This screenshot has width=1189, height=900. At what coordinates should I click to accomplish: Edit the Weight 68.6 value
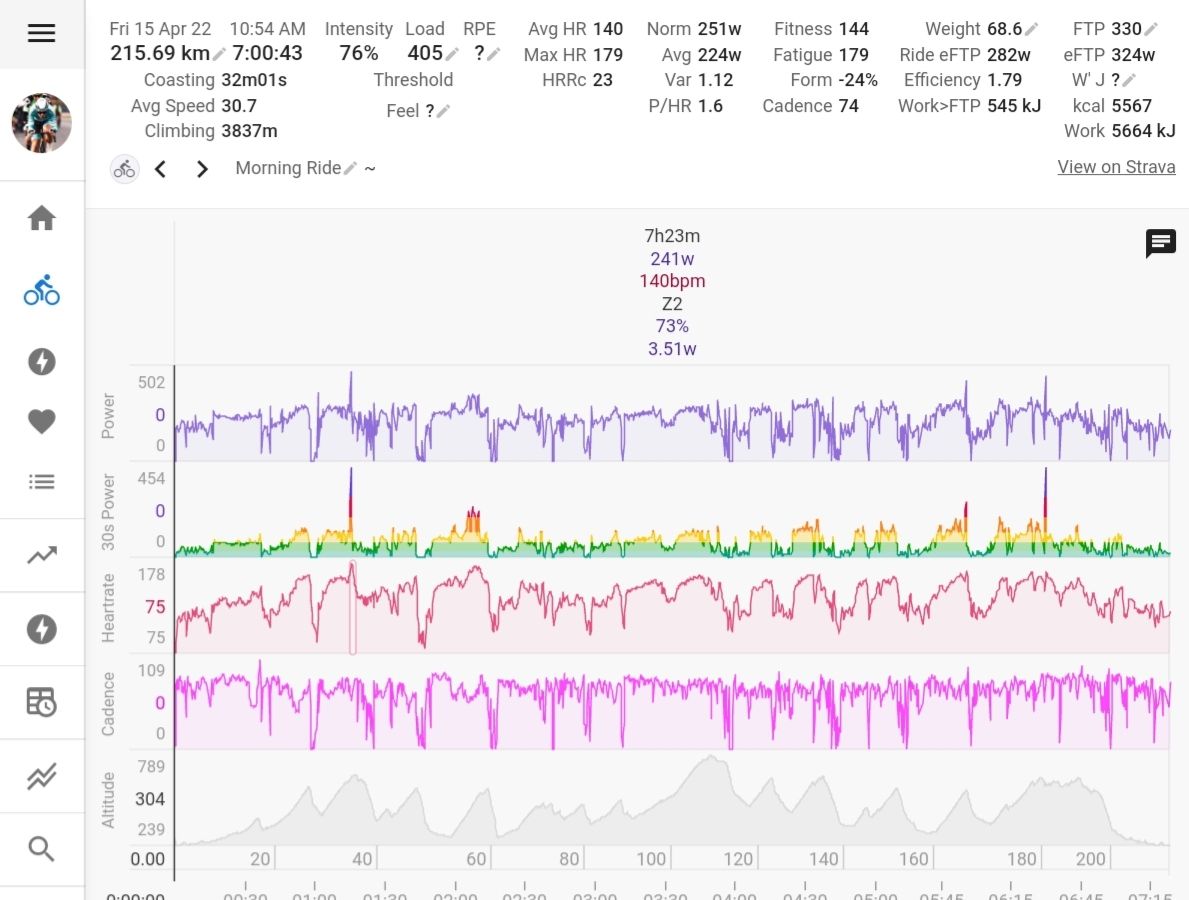1031,30
